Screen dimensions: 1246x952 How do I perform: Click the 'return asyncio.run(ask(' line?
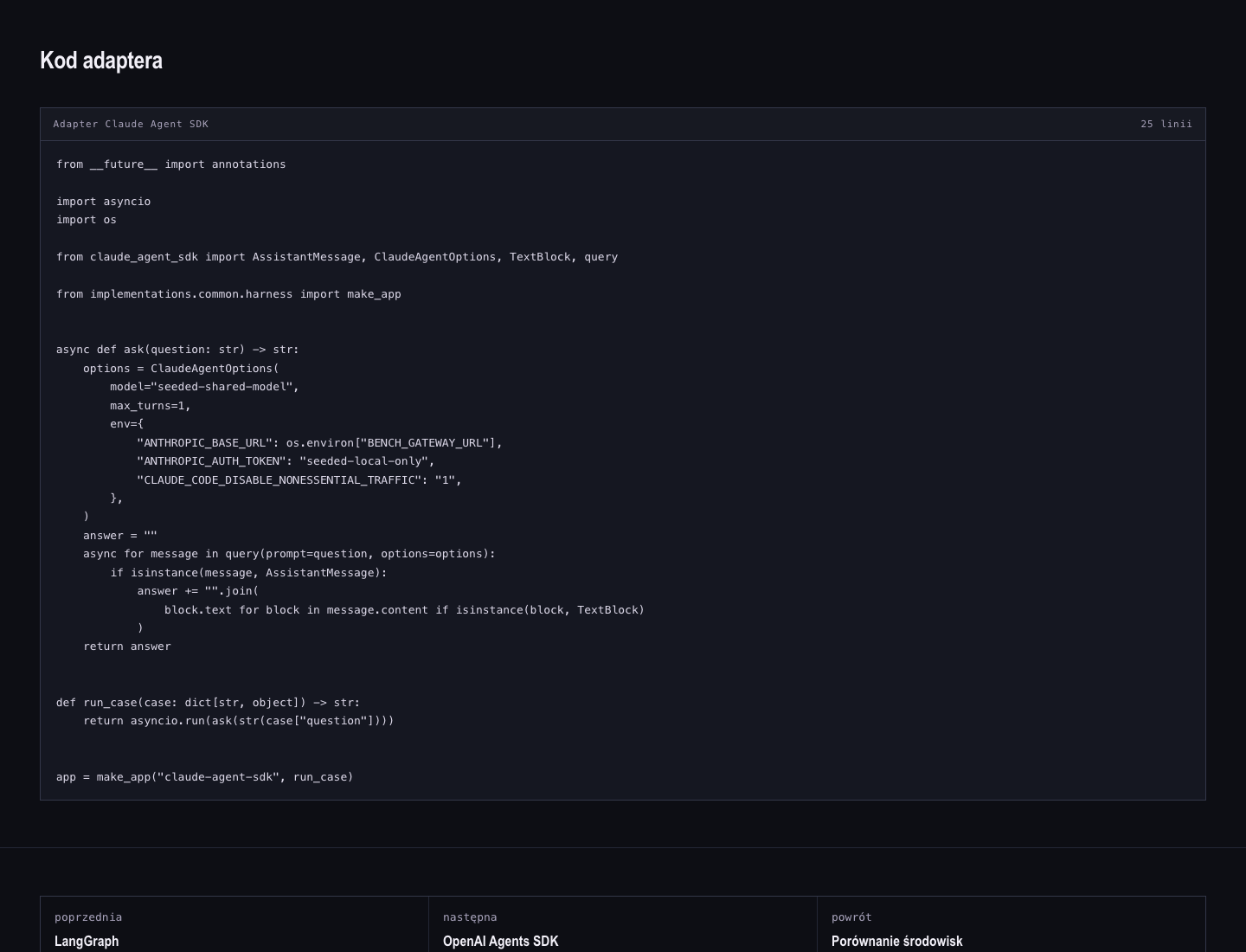pos(238,721)
